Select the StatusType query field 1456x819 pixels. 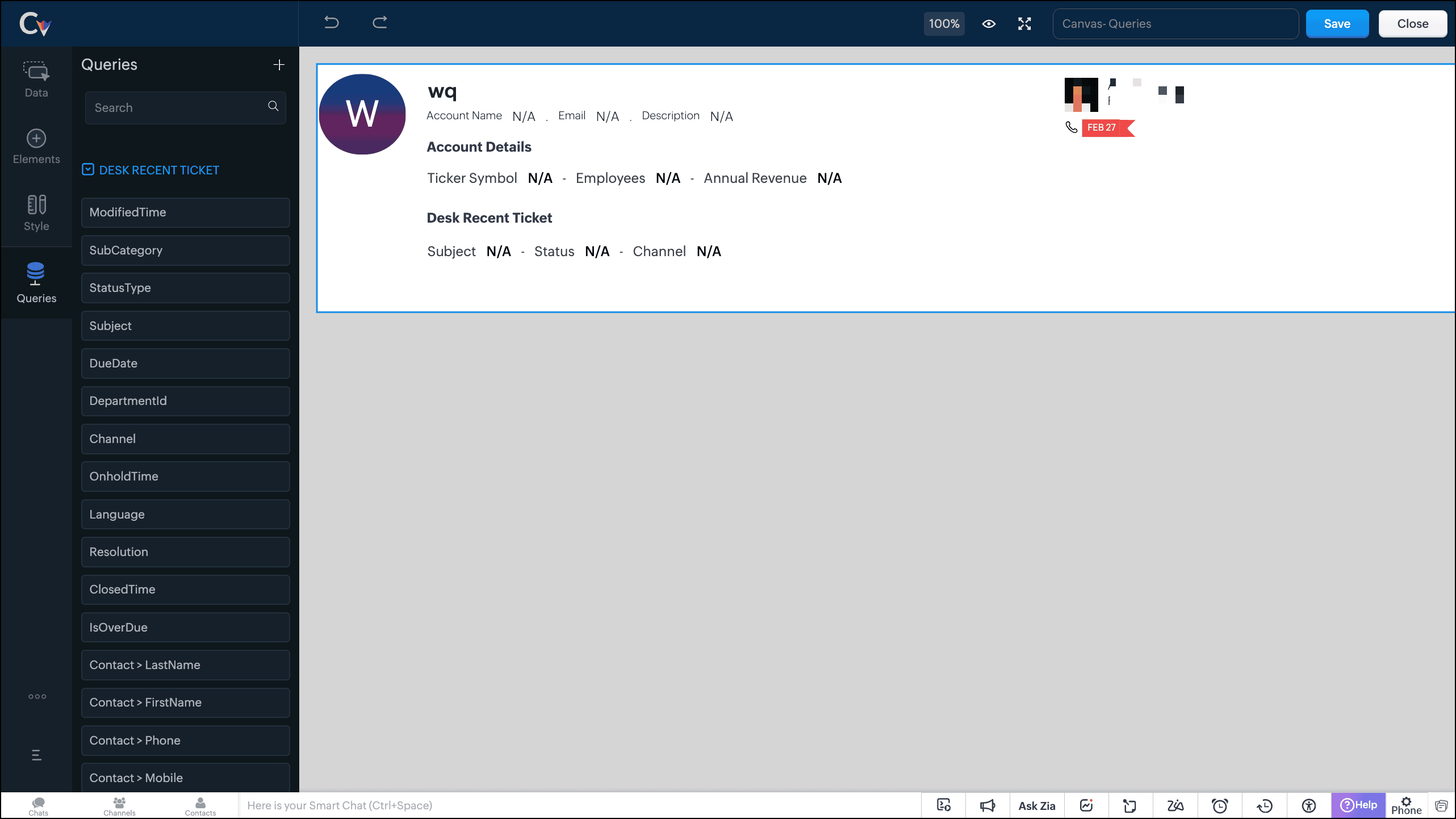click(x=185, y=288)
